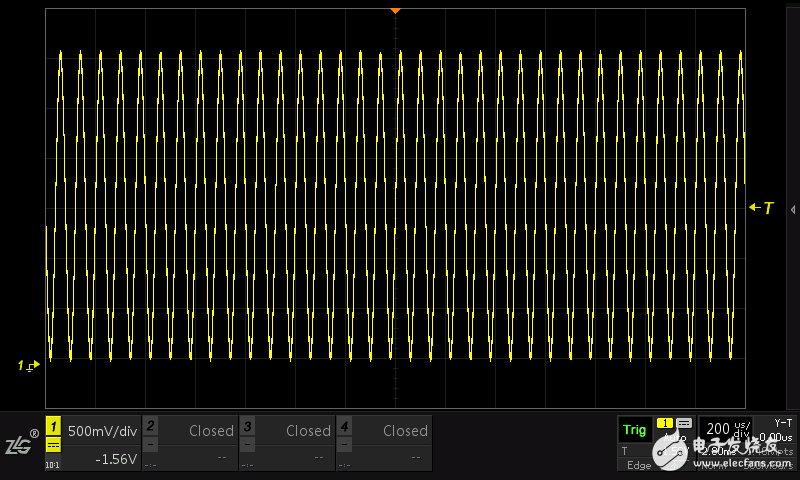Click channel 1 ground level marker
Image resolution: width=800 pixels, height=480 pixels.
[x=29, y=365]
